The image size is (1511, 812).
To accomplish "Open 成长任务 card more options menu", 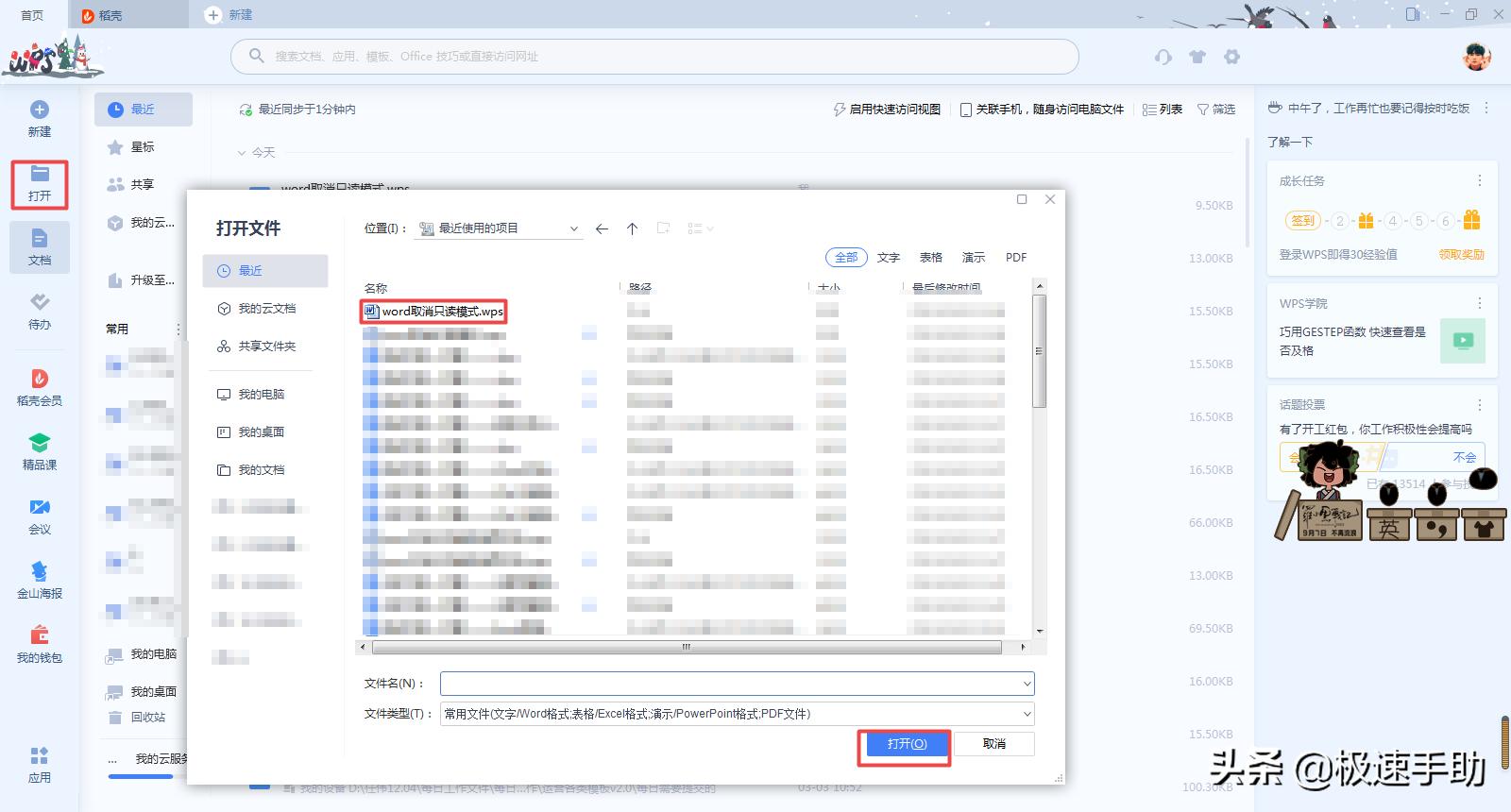I will 1480,180.
